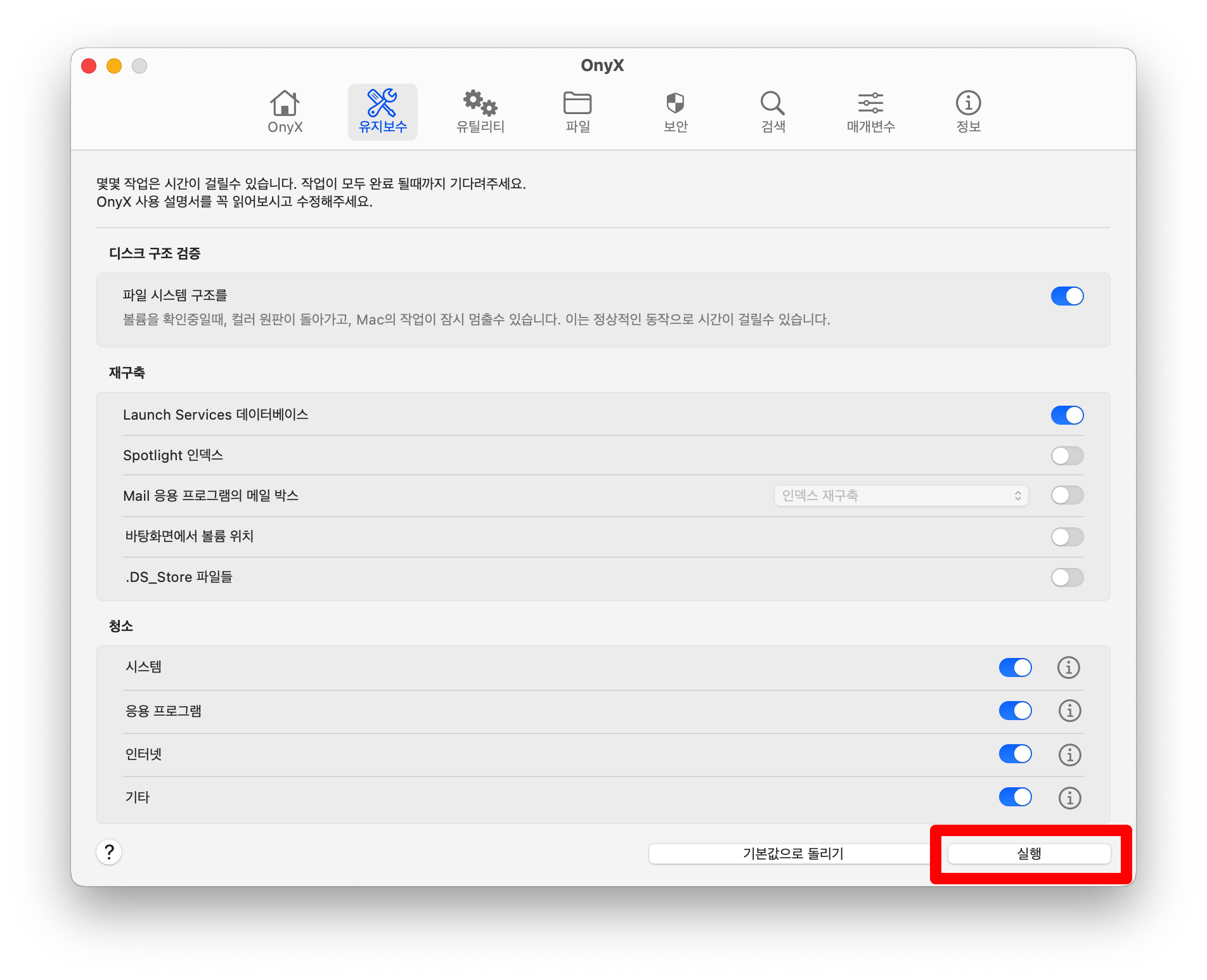Turn off Launch Services 데이터베이스 toggle
This screenshot has width=1207, height=980.
tap(1068, 415)
